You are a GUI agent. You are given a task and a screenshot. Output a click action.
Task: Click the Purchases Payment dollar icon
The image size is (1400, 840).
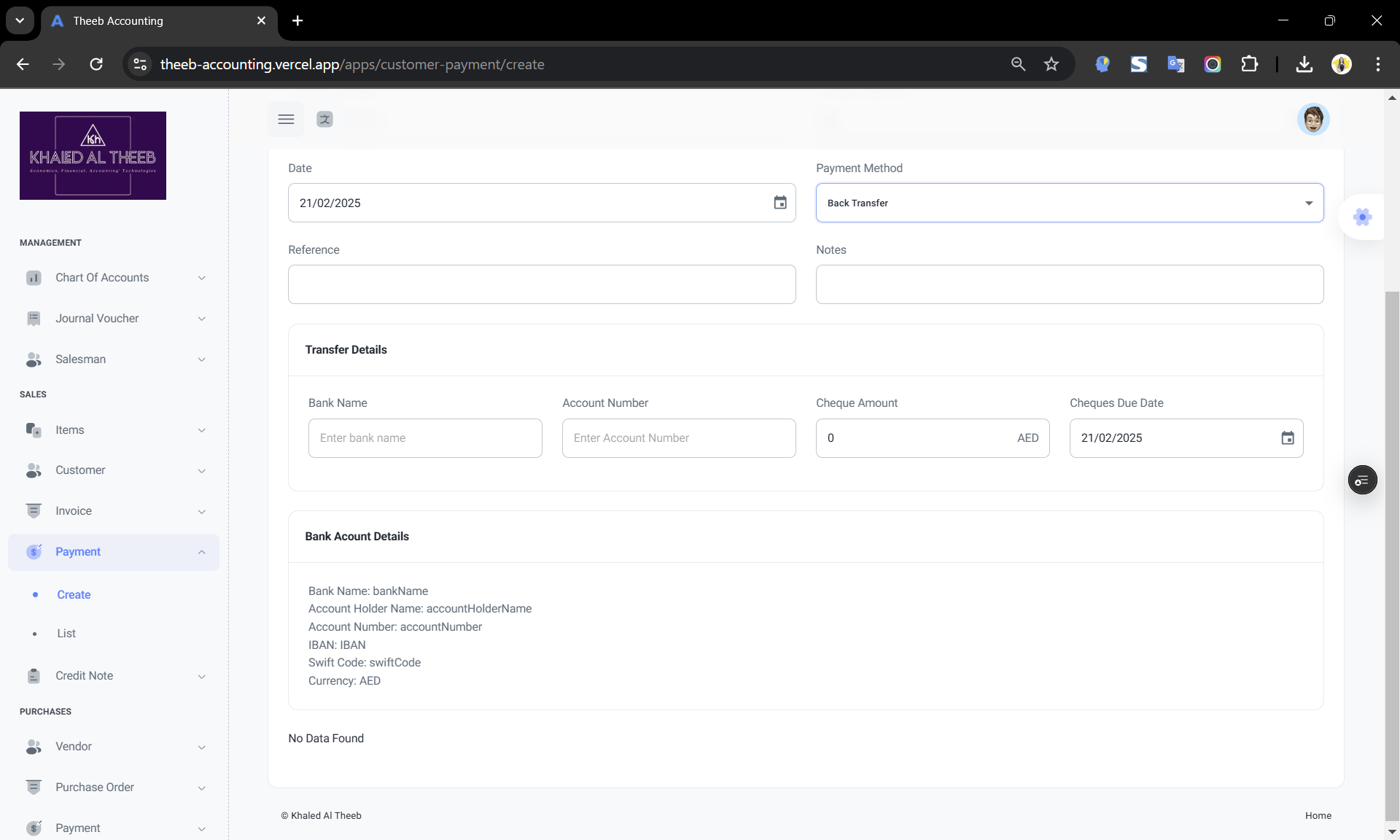[x=34, y=828]
